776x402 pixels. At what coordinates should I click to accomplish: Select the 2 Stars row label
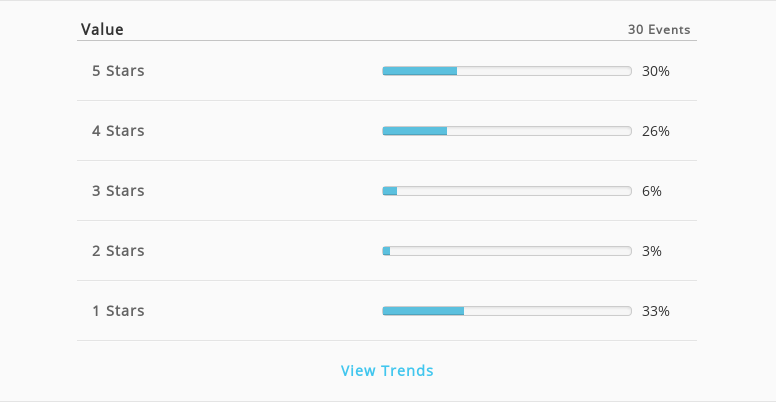point(118,251)
